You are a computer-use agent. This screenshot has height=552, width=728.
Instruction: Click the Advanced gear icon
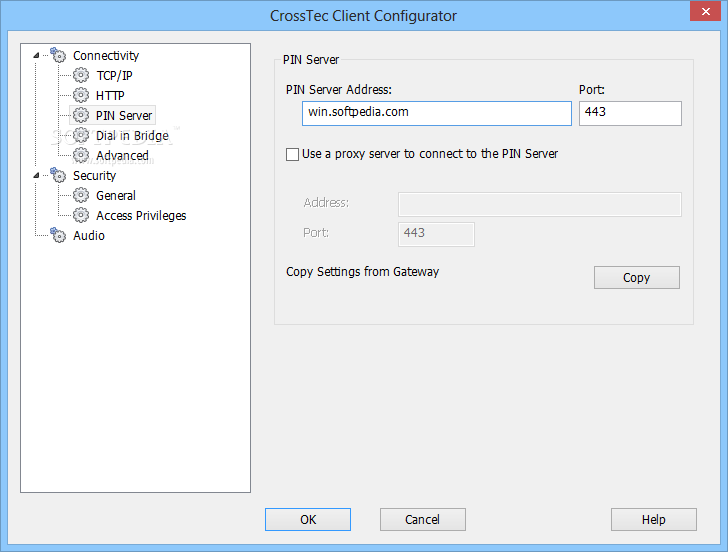click(x=81, y=155)
